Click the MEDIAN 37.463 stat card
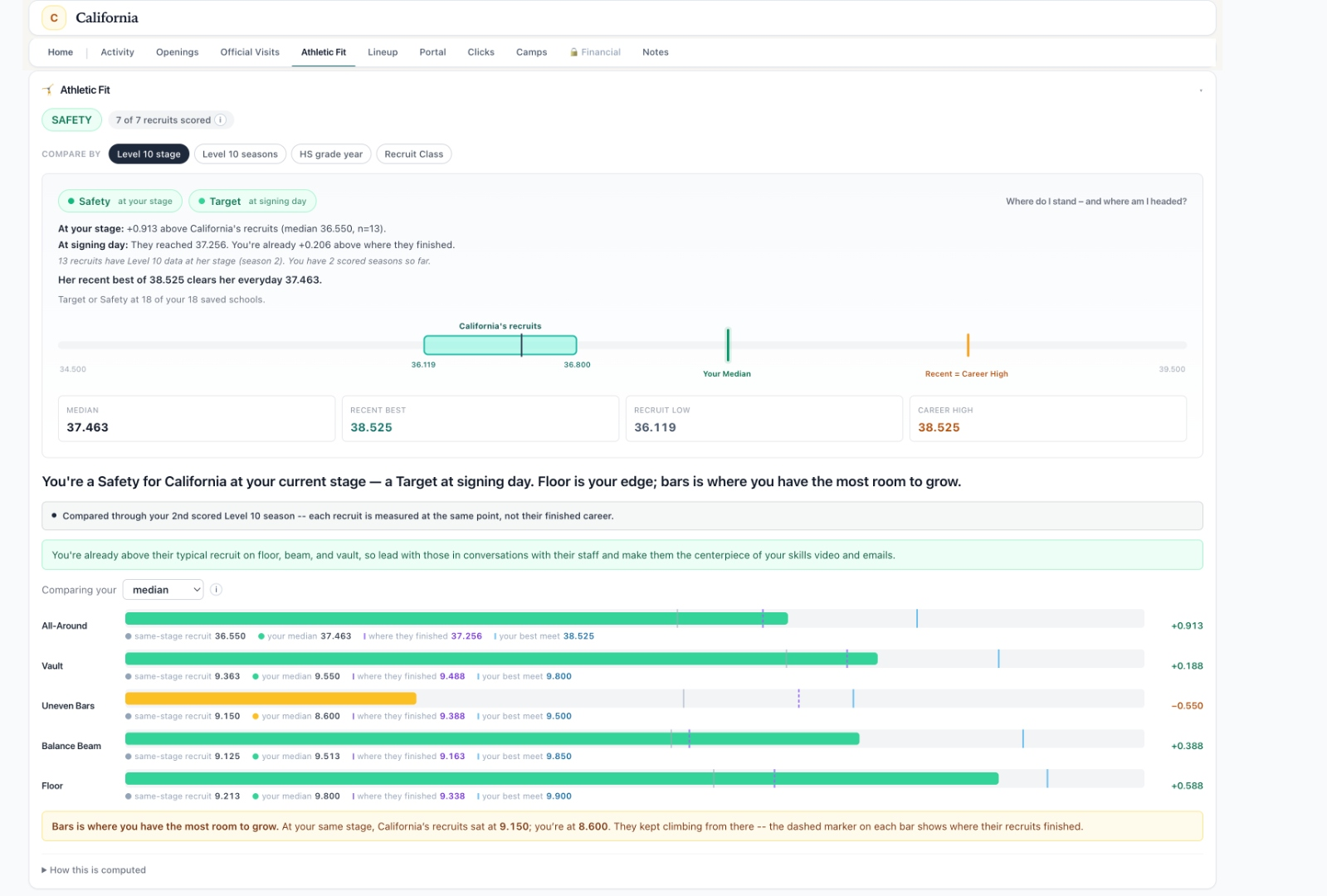Image resolution: width=1327 pixels, height=896 pixels. [197, 419]
